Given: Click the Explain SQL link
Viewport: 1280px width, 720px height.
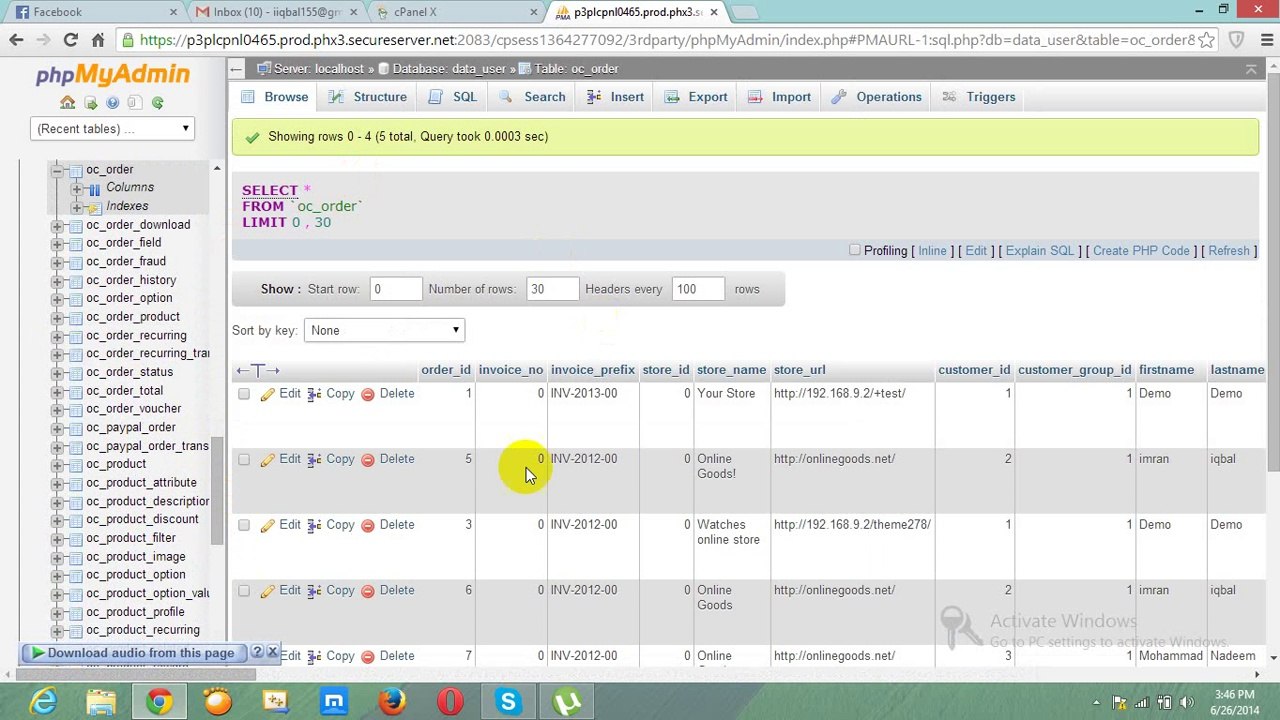Looking at the screenshot, I should click(x=1039, y=251).
